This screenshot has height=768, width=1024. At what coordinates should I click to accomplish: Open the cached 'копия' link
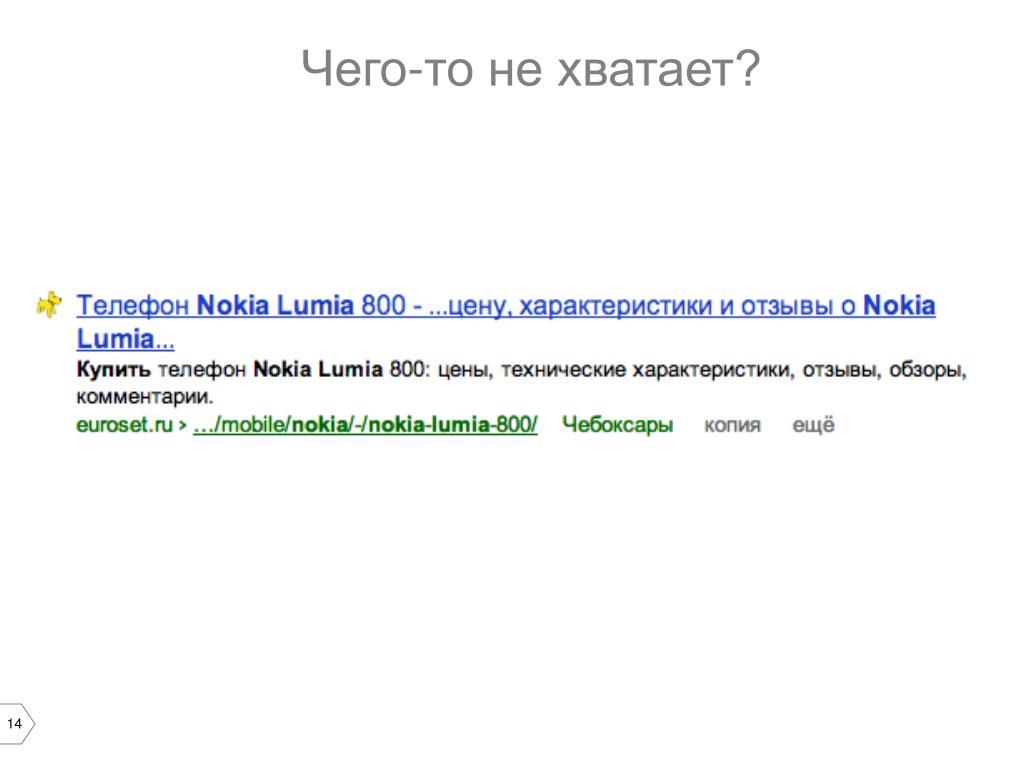coord(732,425)
